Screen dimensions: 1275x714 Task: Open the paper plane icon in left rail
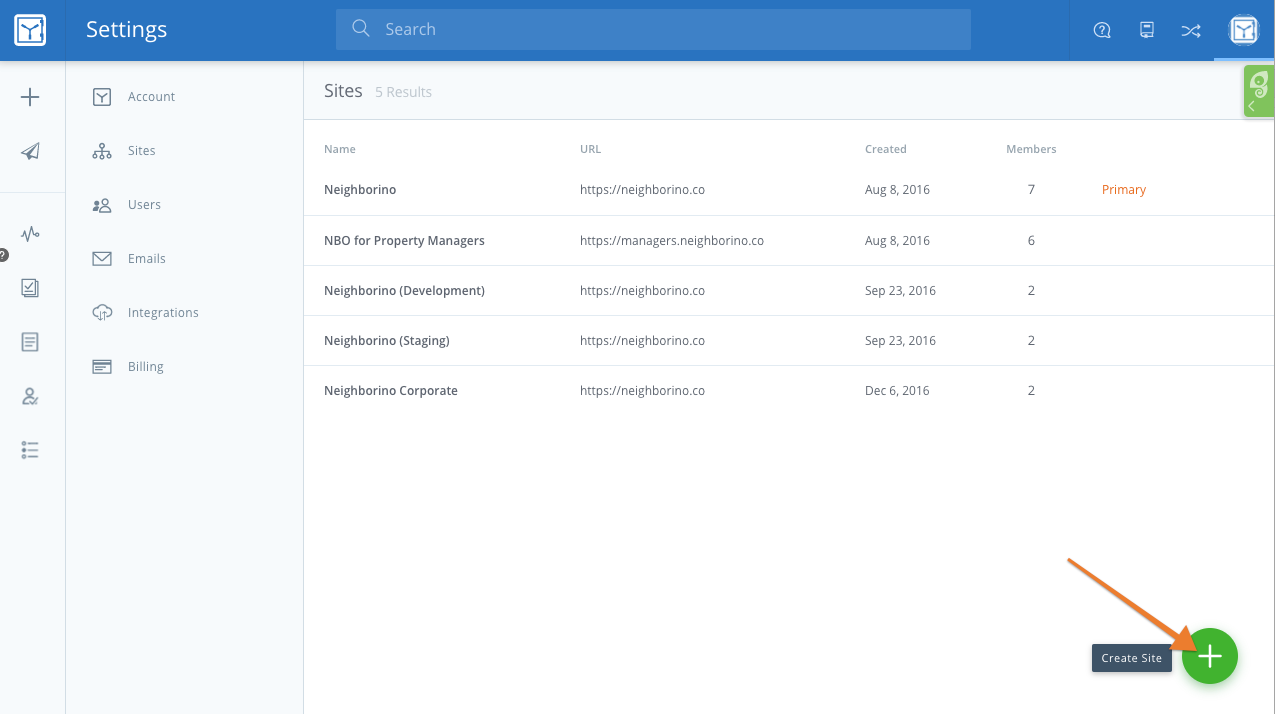coord(31,151)
